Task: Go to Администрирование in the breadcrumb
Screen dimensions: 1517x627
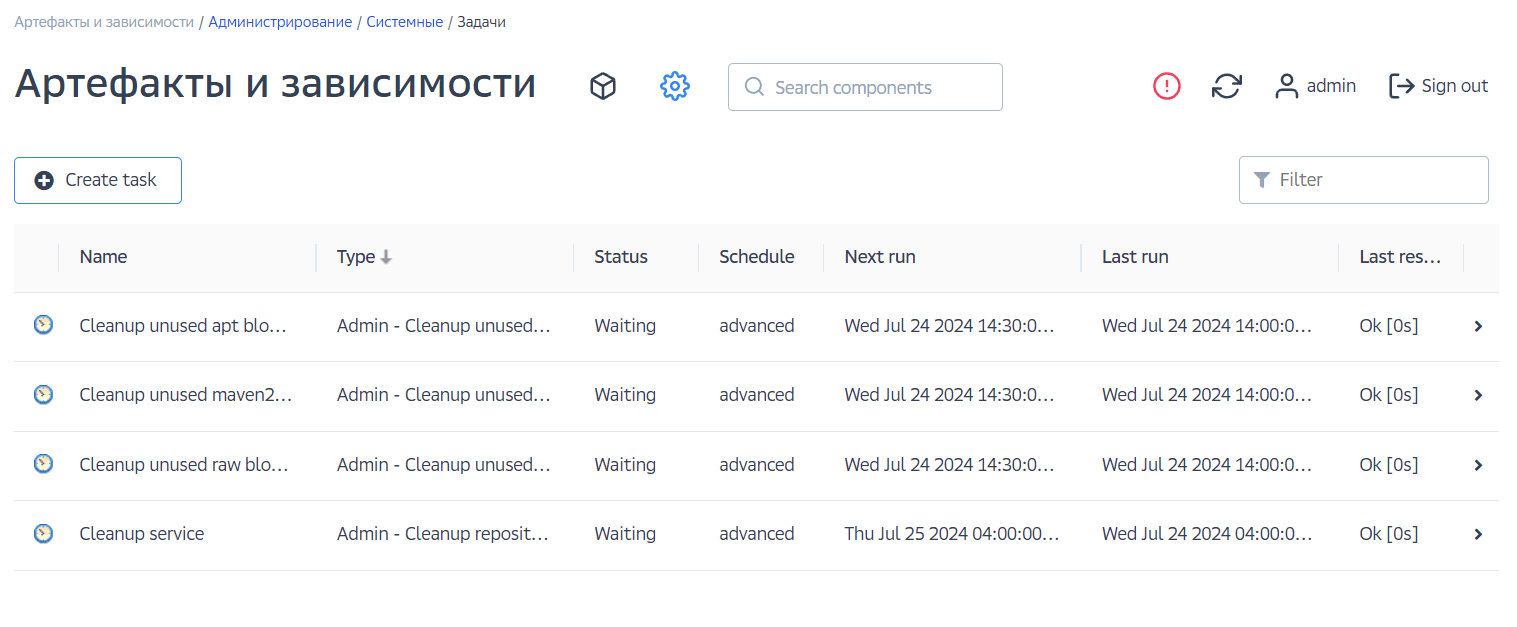Action: pyautogui.click(x=280, y=22)
